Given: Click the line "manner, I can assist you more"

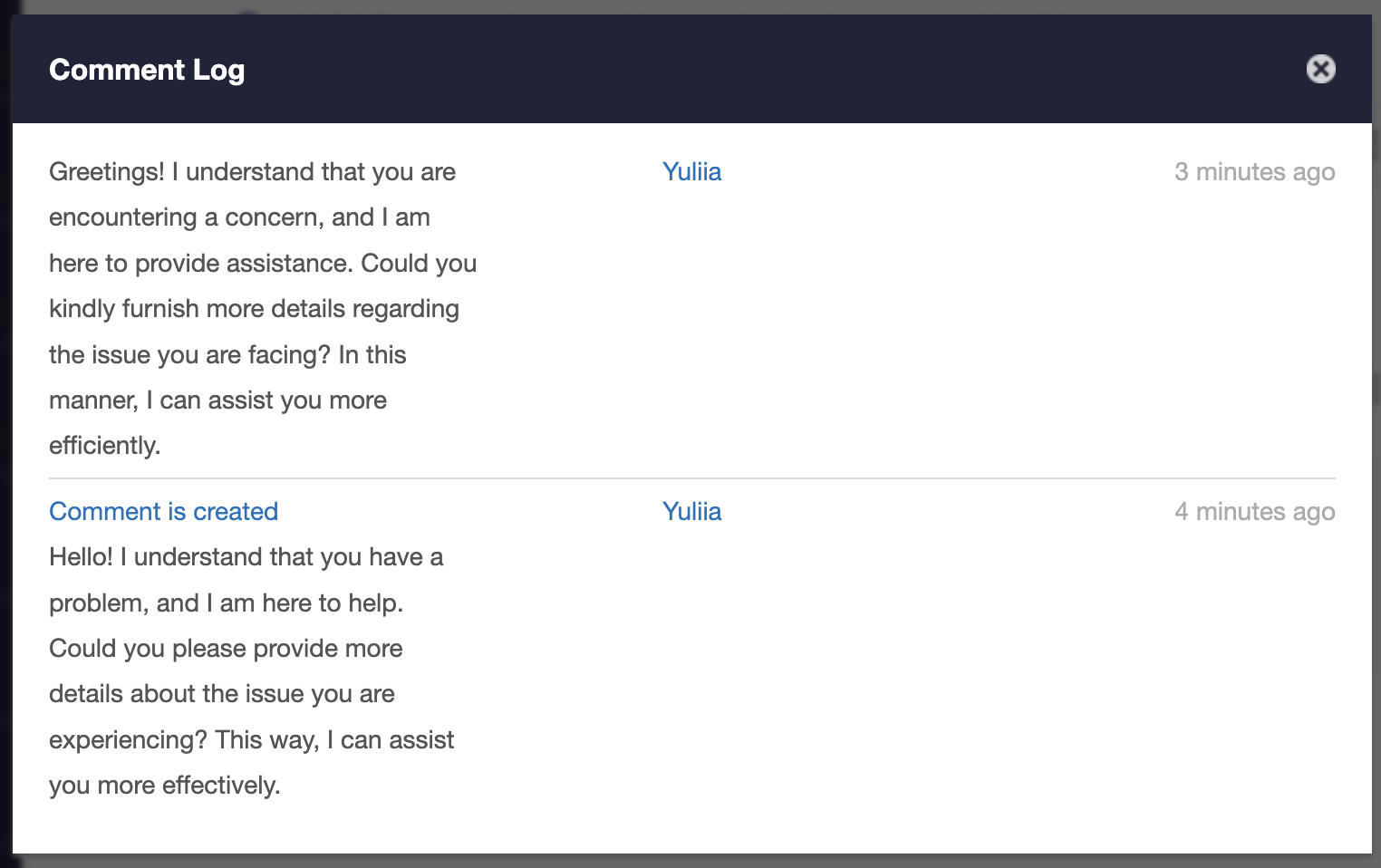Looking at the screenshot, I should [x=217, y=400].
